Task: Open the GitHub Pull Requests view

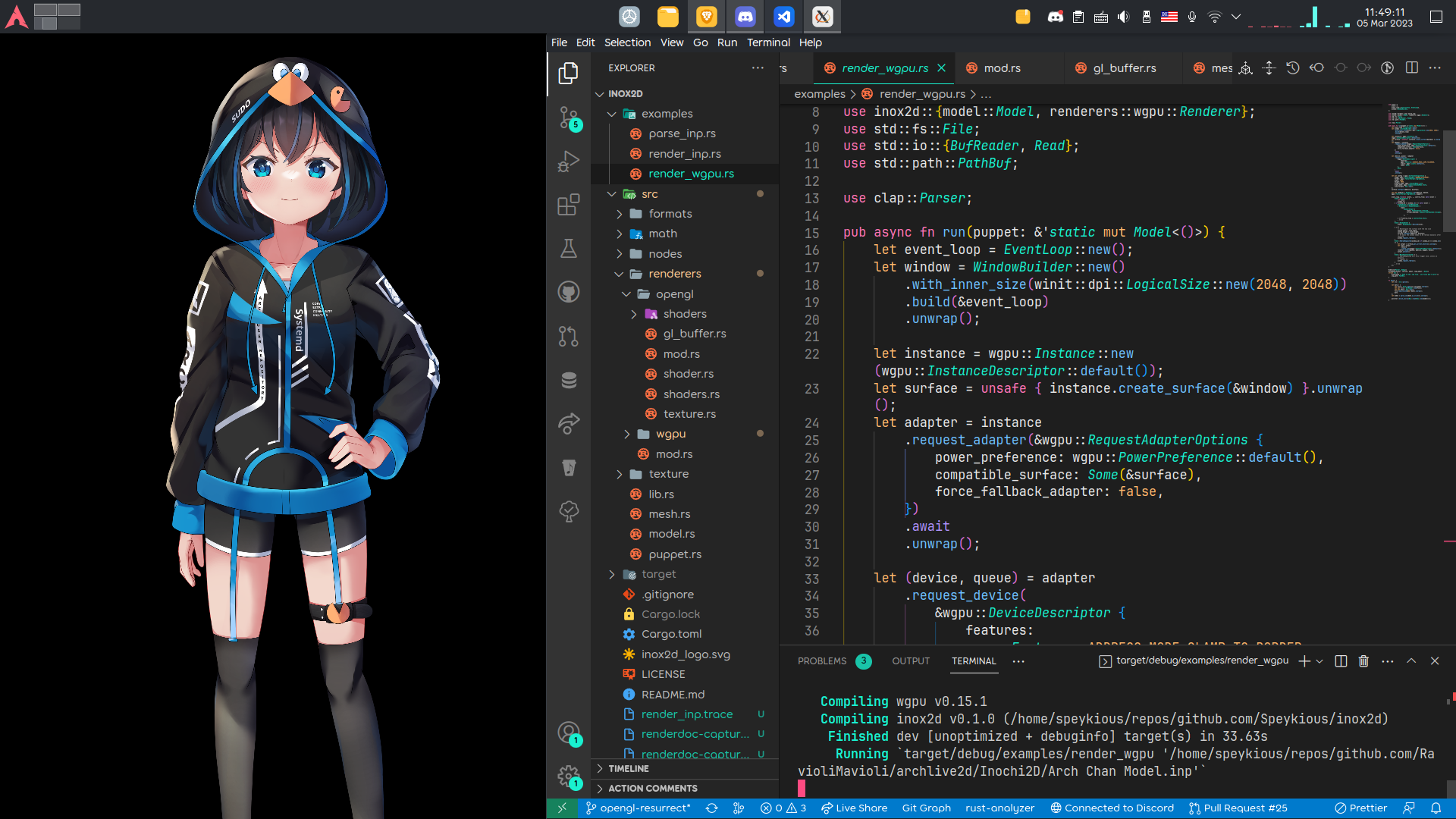Action: [568, 336]
